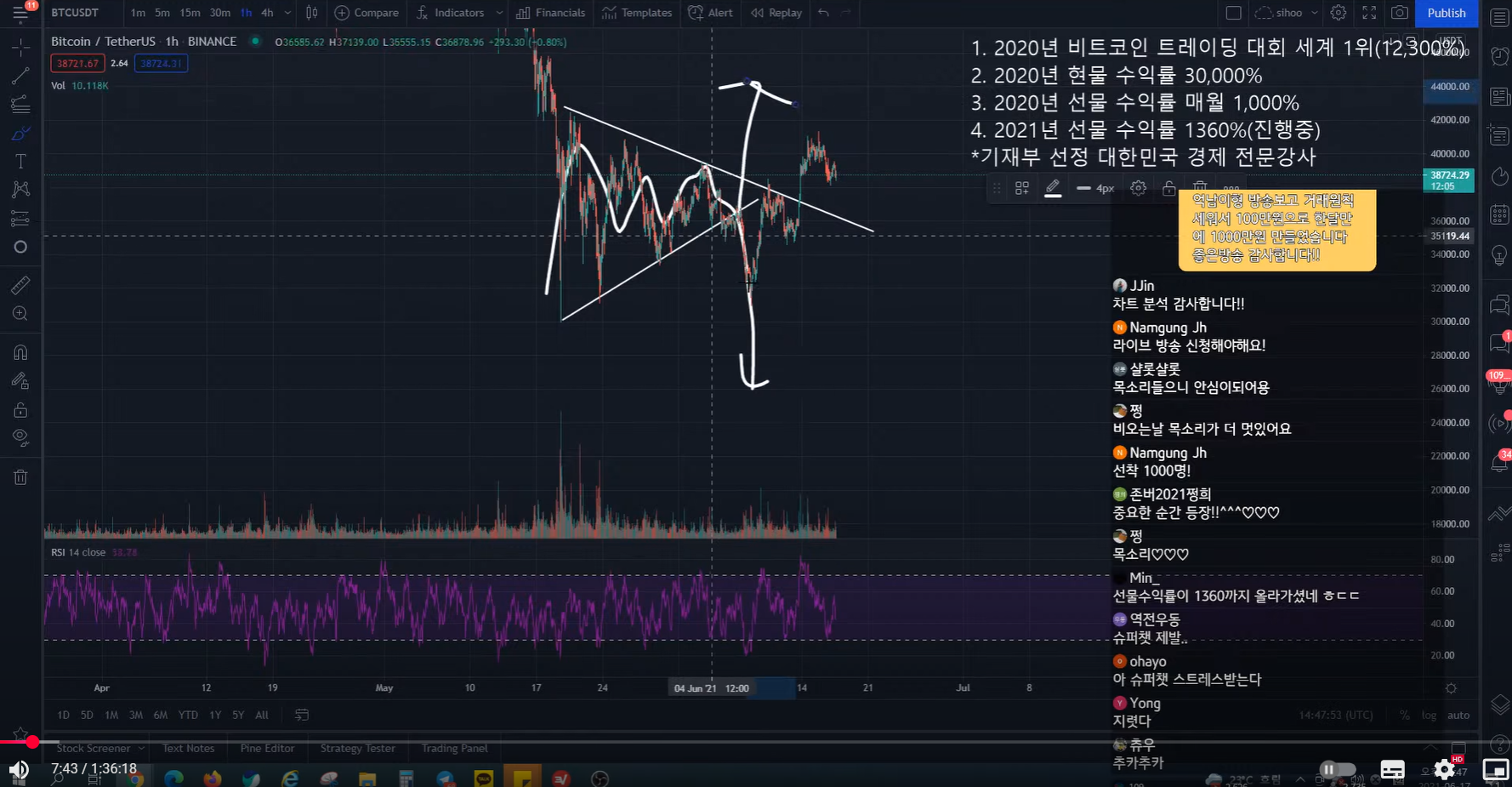Set chart range to 1M
1512x787 pixels.
click(x=111, y=715)
